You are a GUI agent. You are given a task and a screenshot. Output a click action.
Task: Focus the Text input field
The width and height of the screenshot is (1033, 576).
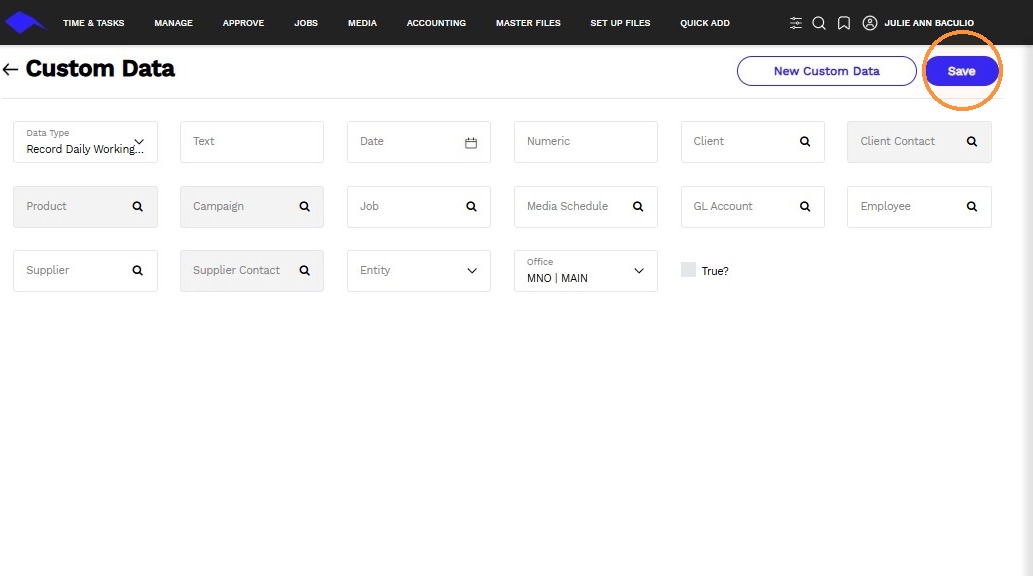click(252, 142)
